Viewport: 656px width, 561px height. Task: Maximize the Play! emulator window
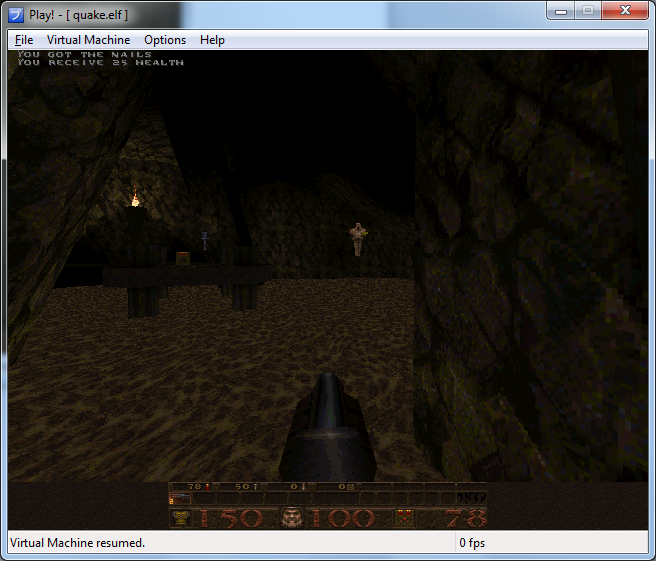pyautogui.click(x=588, y=11)
